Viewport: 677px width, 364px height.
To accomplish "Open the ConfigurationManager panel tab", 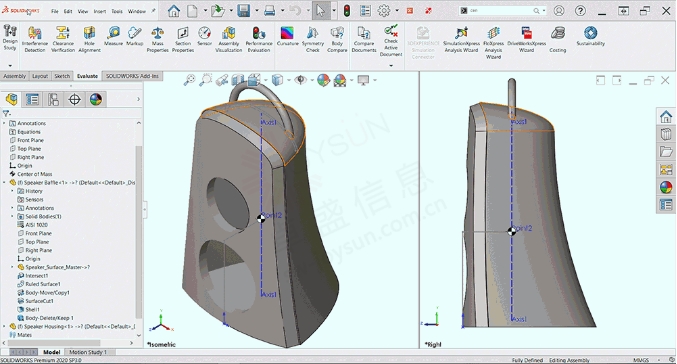I will 54,99.
